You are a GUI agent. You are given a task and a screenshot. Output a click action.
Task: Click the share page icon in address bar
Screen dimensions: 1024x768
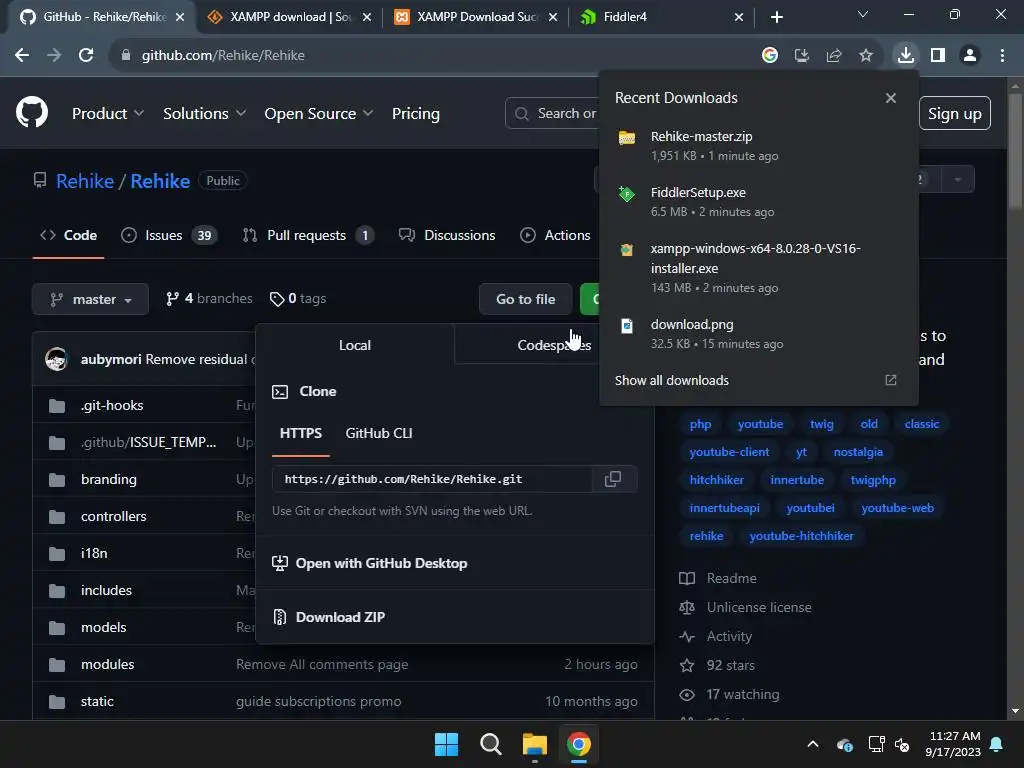pyautogui.click(x=833, y=56)
